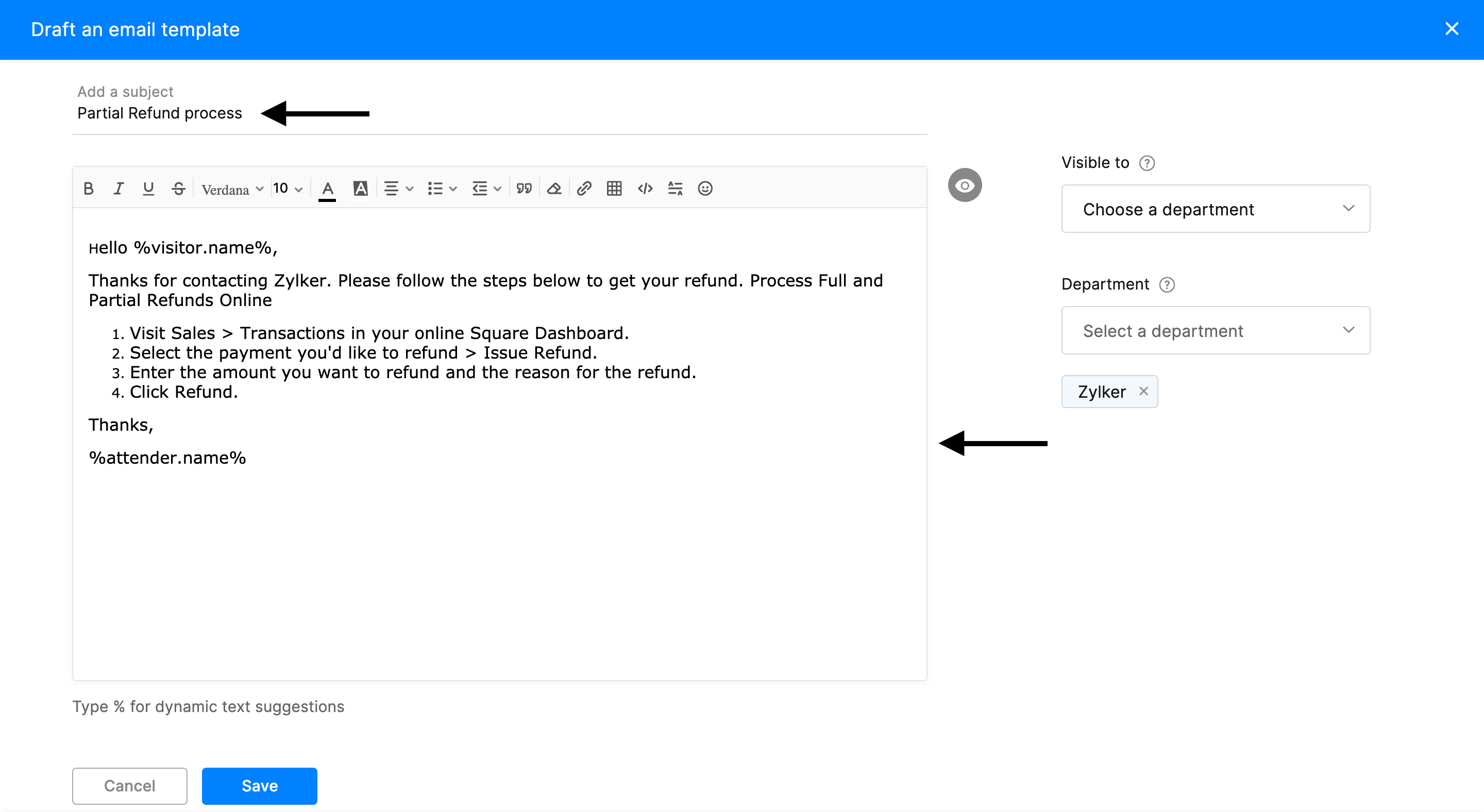The height and width of the screenshot is (812, 1484).
Task: Pick a font text color
Action: click(327, 189)
